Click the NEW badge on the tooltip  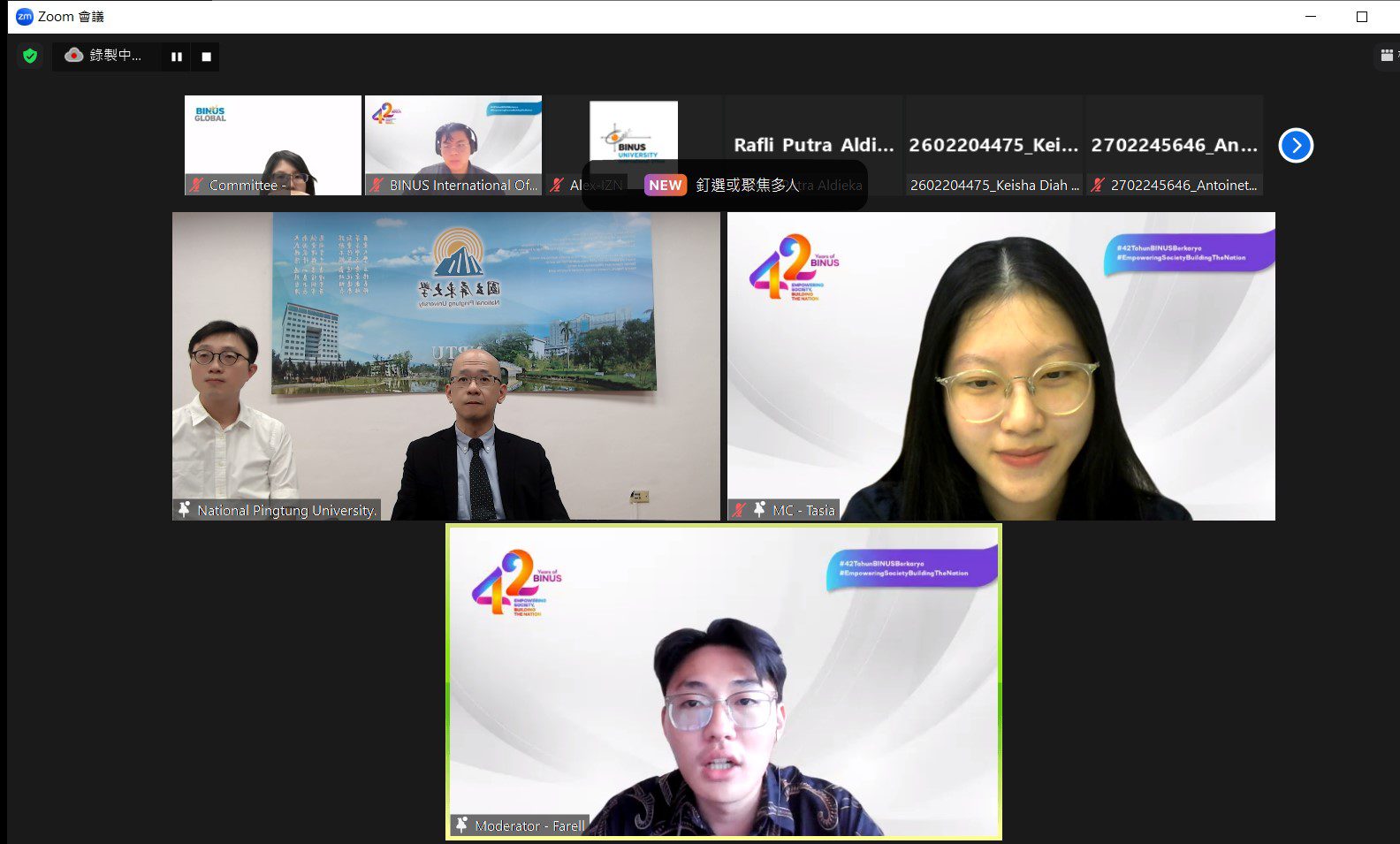666,185
